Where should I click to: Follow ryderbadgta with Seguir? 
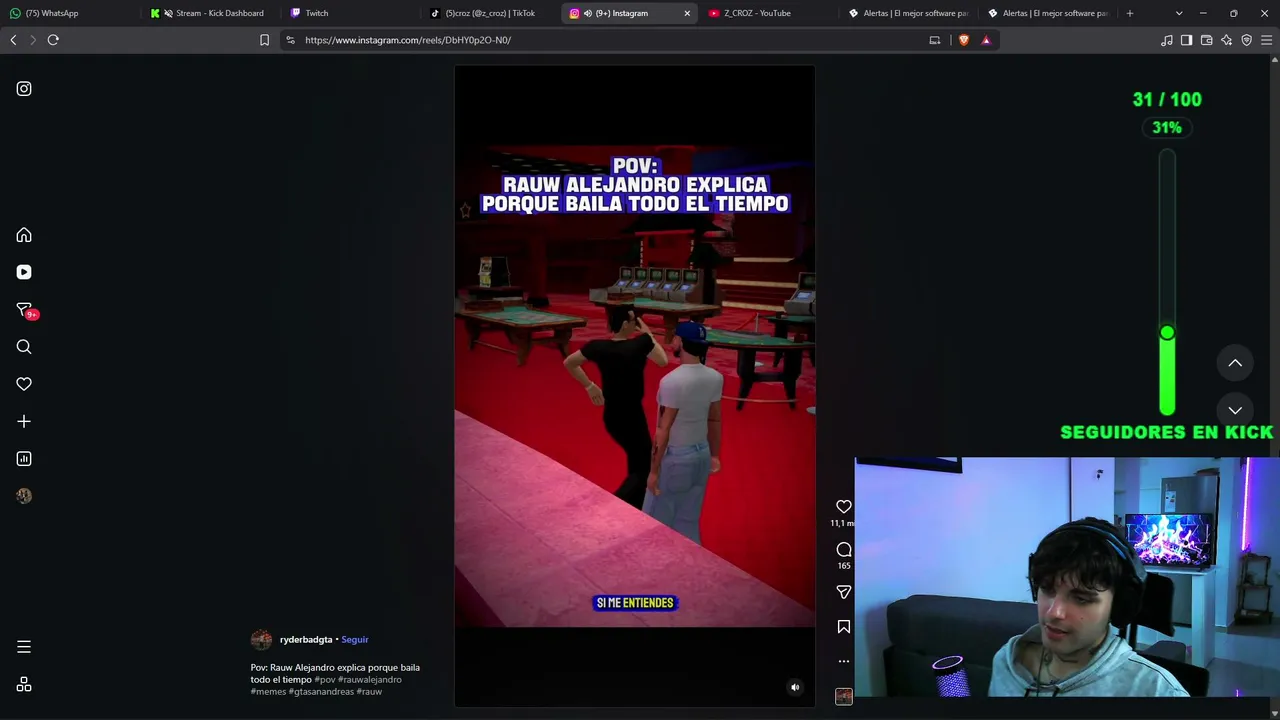355,640
